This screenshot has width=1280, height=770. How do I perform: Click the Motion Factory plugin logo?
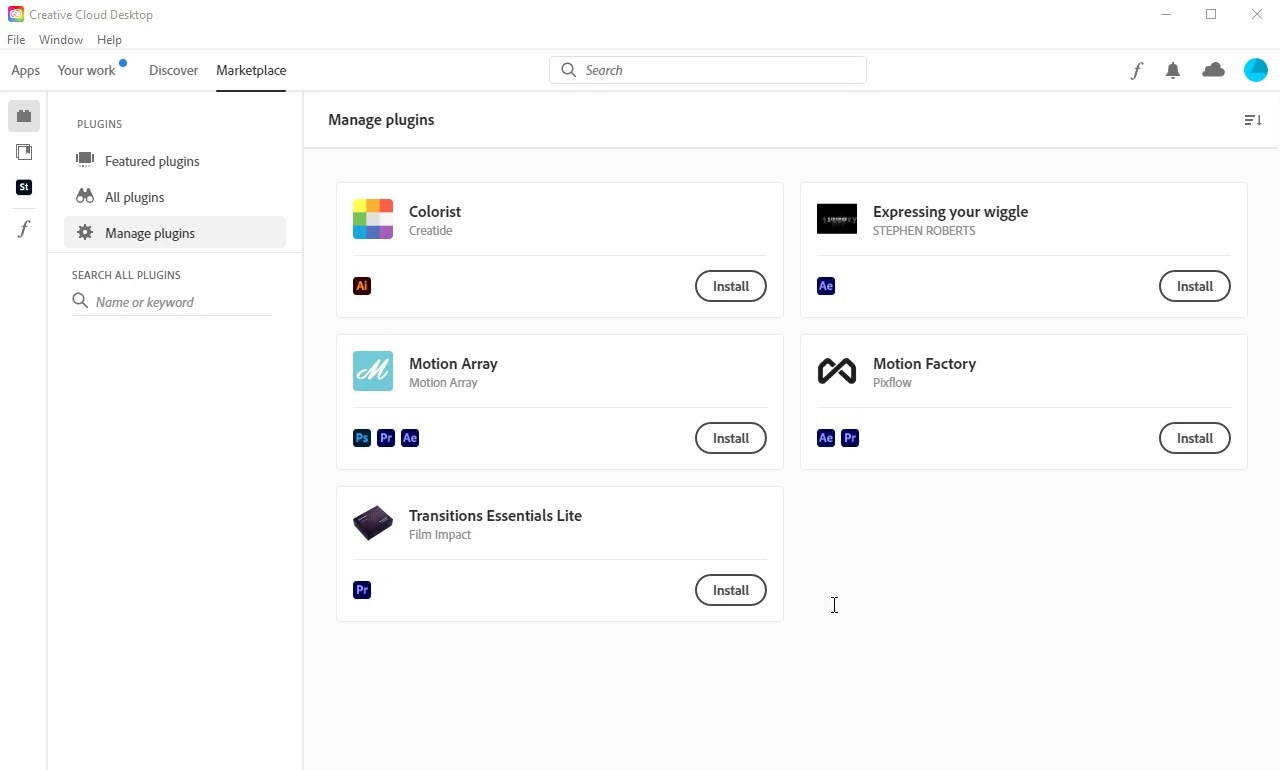(837, 371)
